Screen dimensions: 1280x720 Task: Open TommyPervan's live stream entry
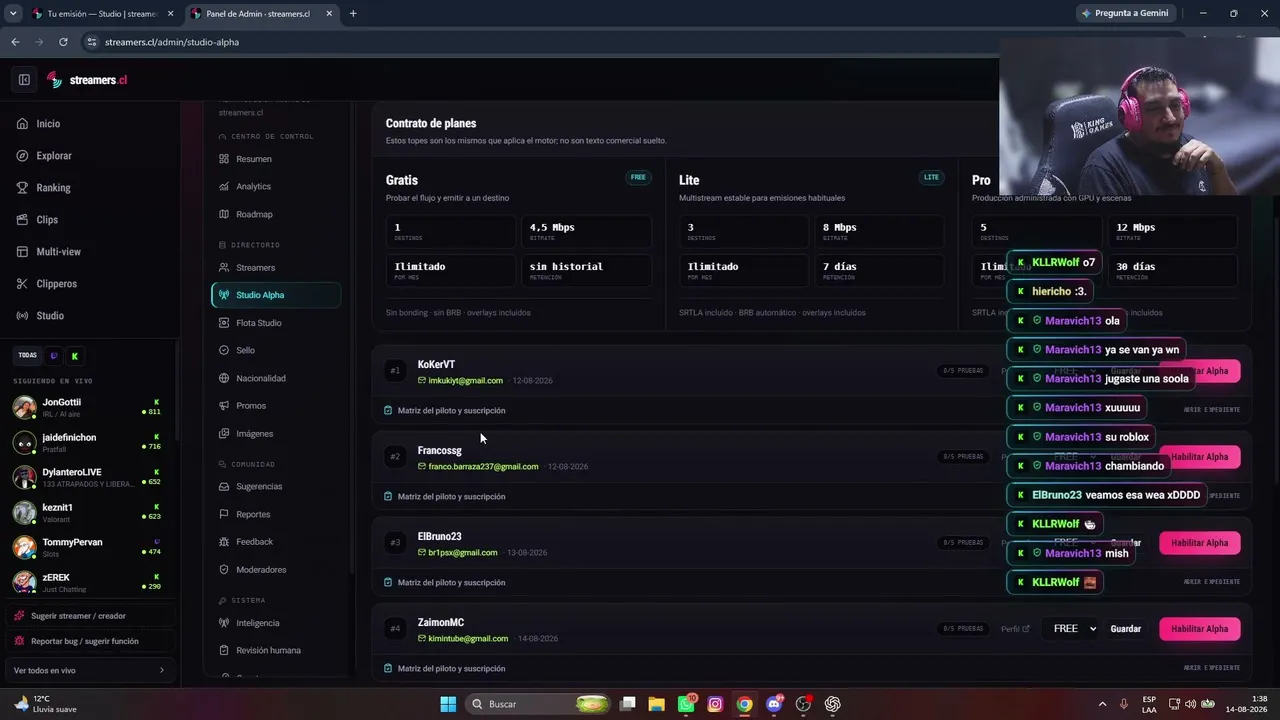tap(88, 547)
